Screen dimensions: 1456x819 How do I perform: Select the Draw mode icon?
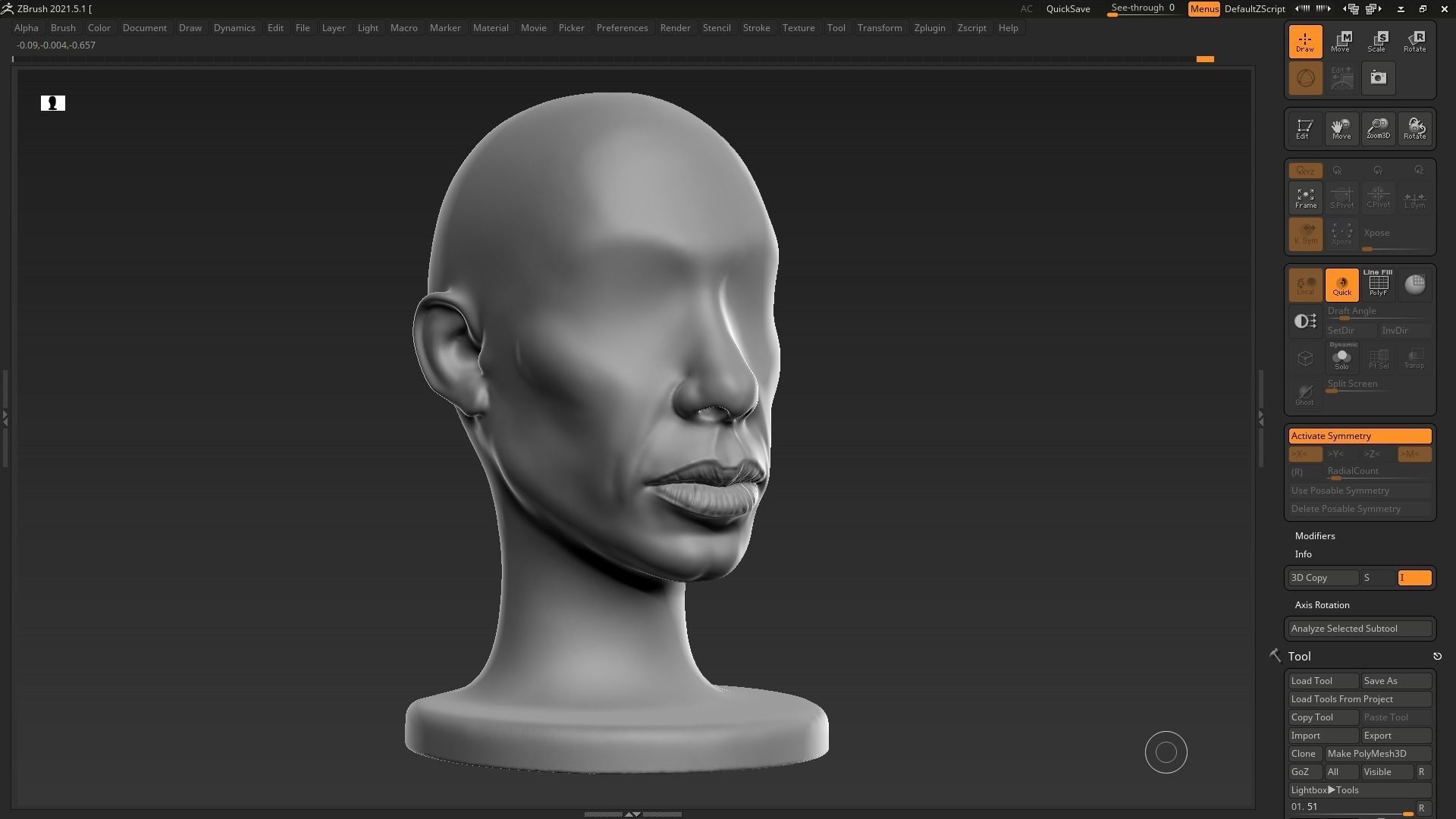tap(1305, 41)
